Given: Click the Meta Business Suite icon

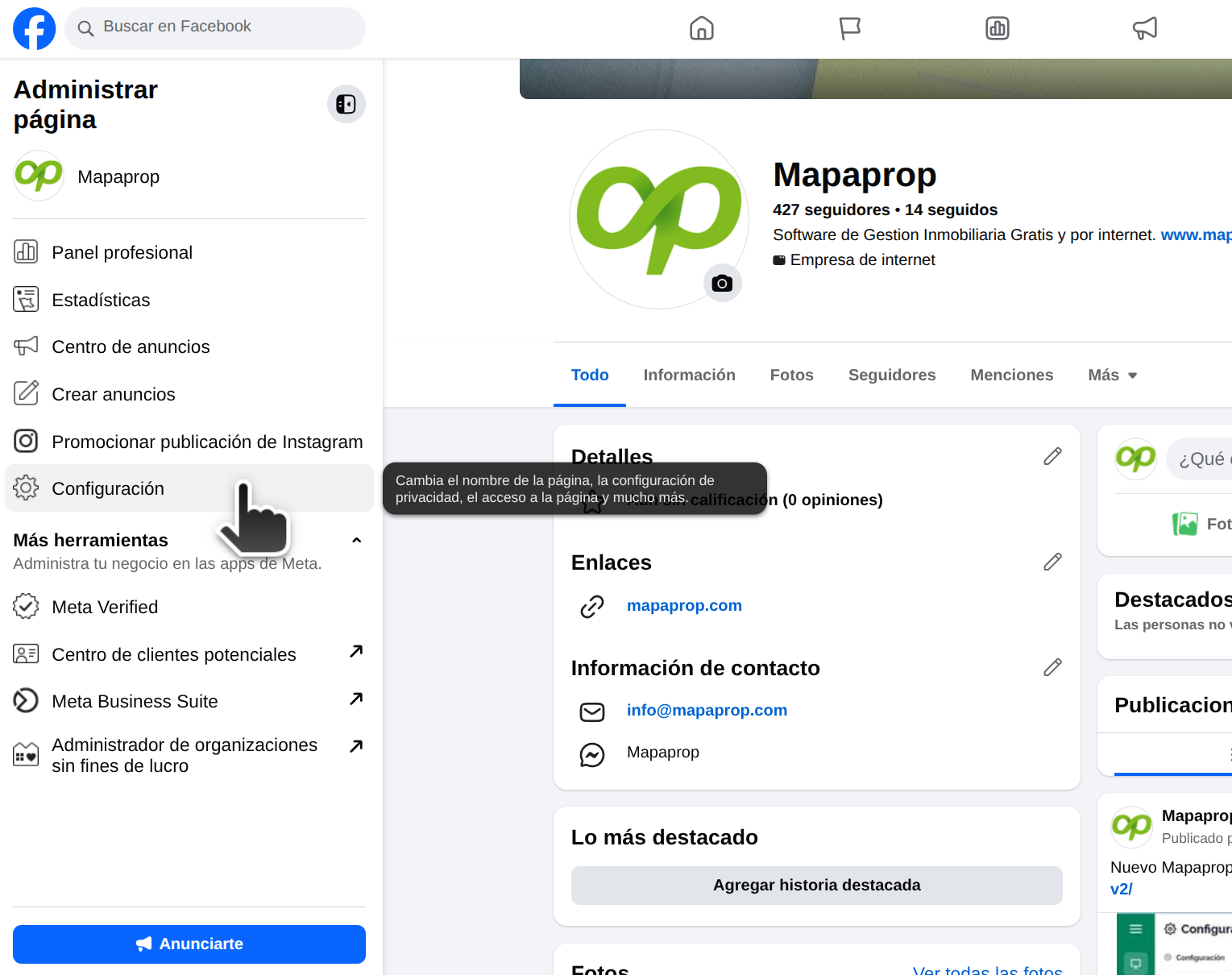Looking at the screenshot, I should [26, 701].
